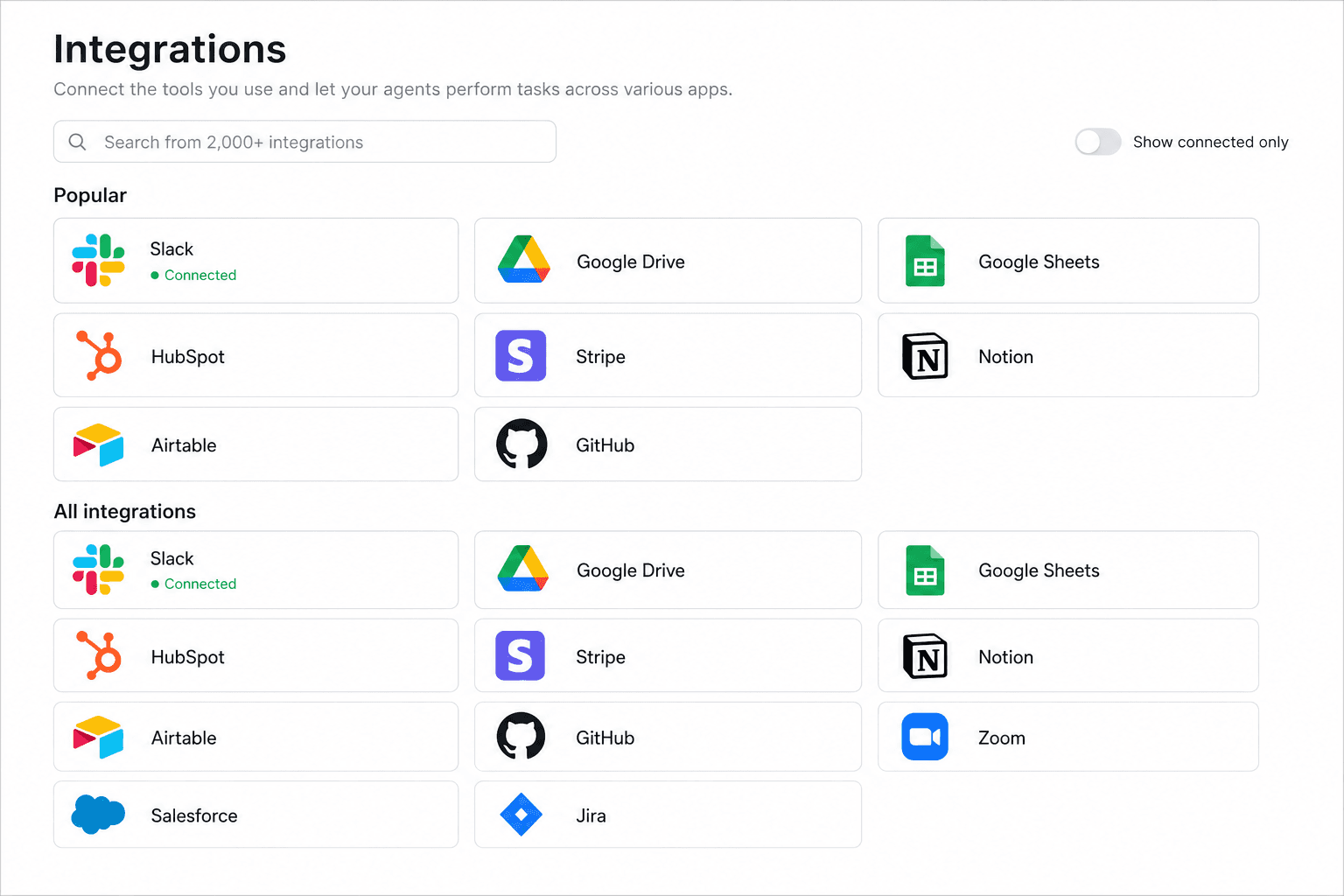This screenshot has height=896, width=1344.
Task: Click the search magnifier icon
Action: coord(78,142)
